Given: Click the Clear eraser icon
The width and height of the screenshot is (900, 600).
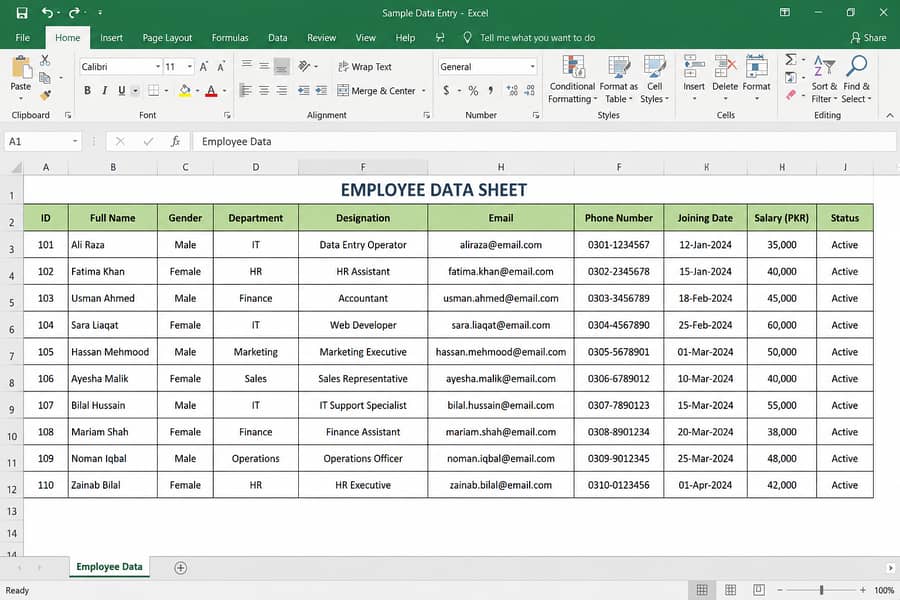Looking at the screenshot, I should [x=791, y=95].
